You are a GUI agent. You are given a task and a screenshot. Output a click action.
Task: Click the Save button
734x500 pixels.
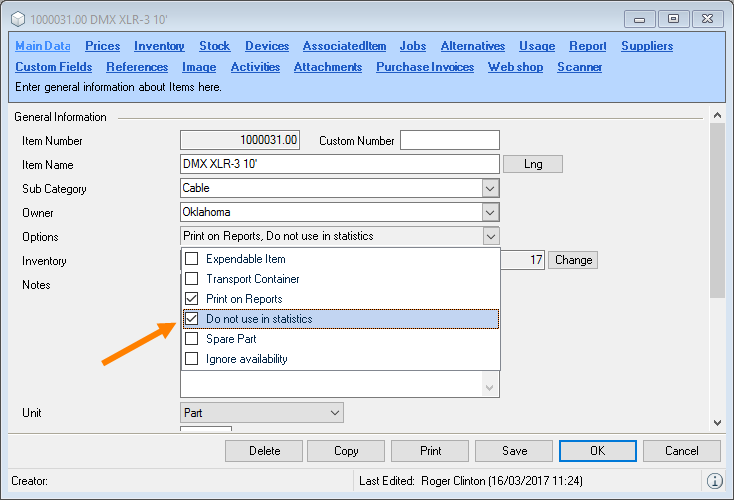point(514,451)
